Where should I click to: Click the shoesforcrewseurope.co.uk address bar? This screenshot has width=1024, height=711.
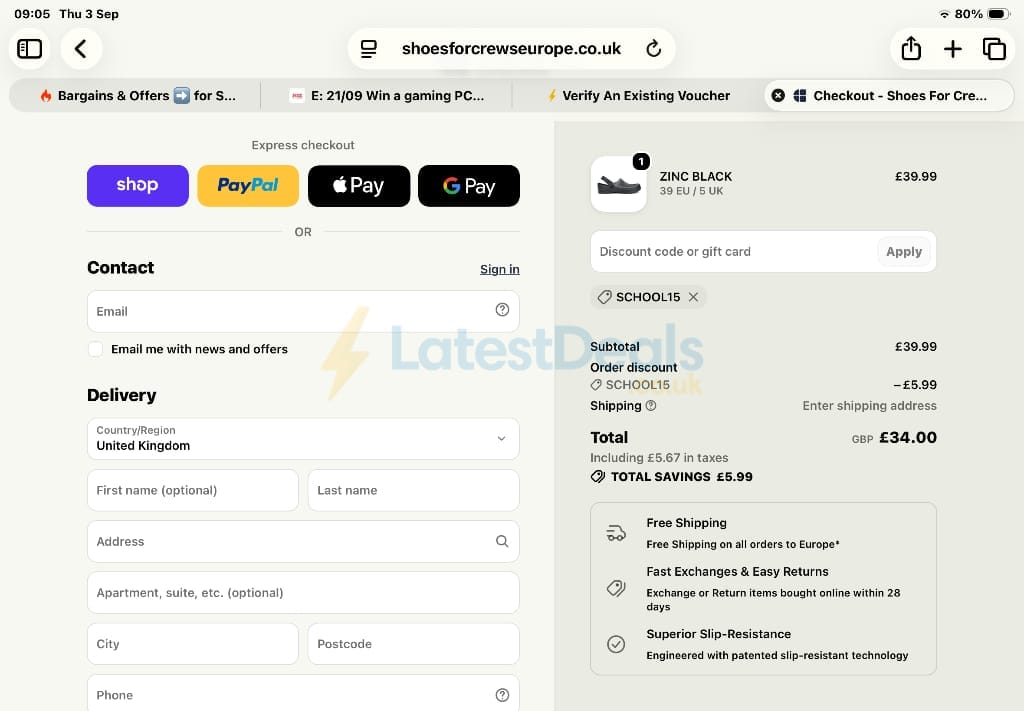coord(511,49)
